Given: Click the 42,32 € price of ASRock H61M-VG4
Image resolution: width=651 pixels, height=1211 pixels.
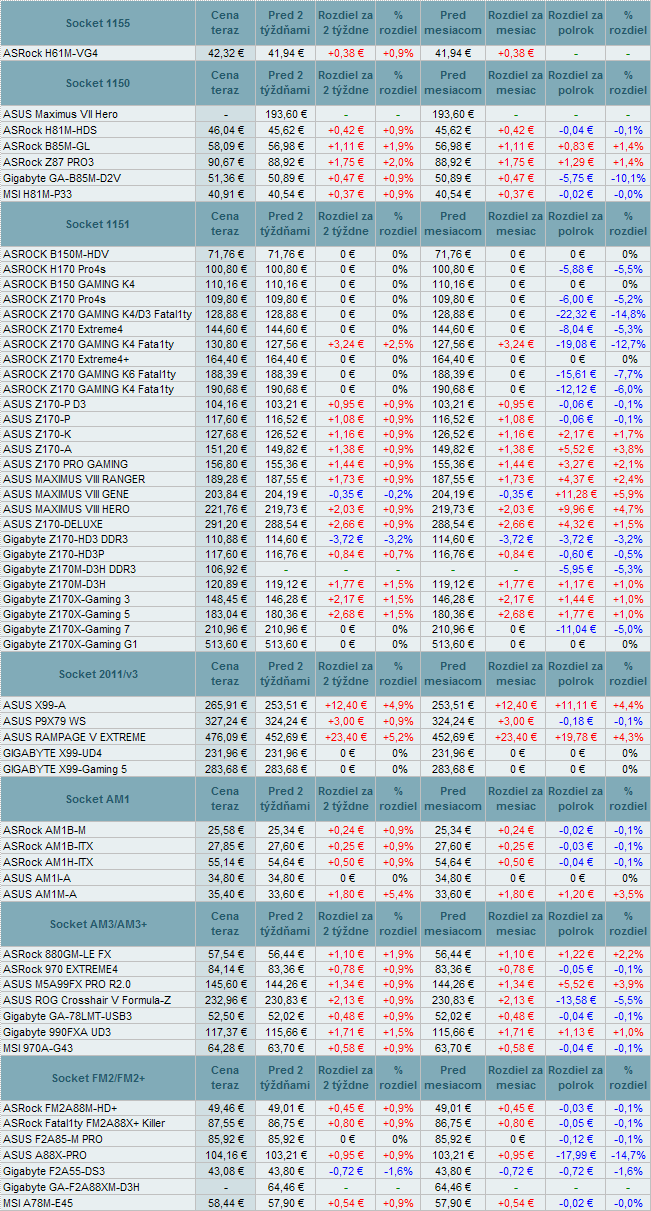Looking at the screenshot, I should tap(225, 52).
